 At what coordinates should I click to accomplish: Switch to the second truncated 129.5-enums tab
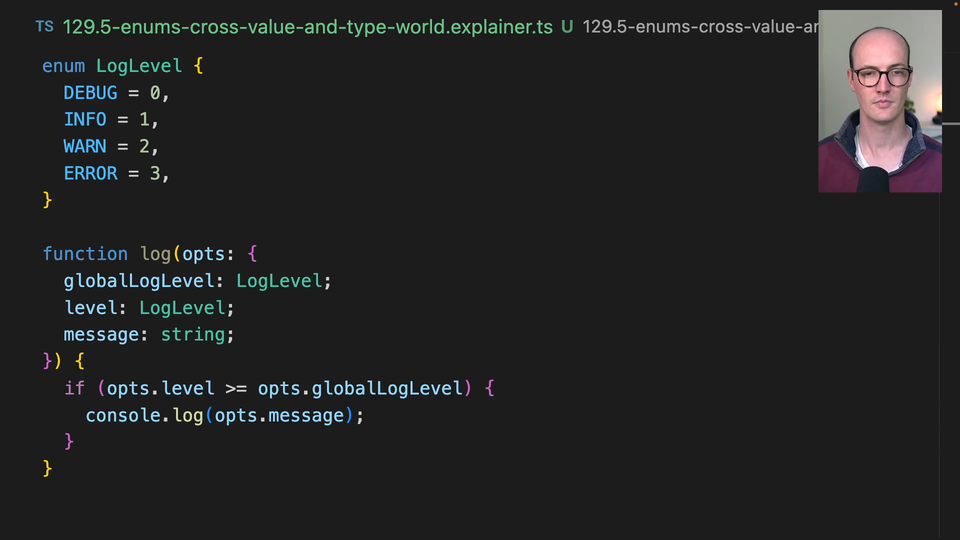[x=700, y=27]
